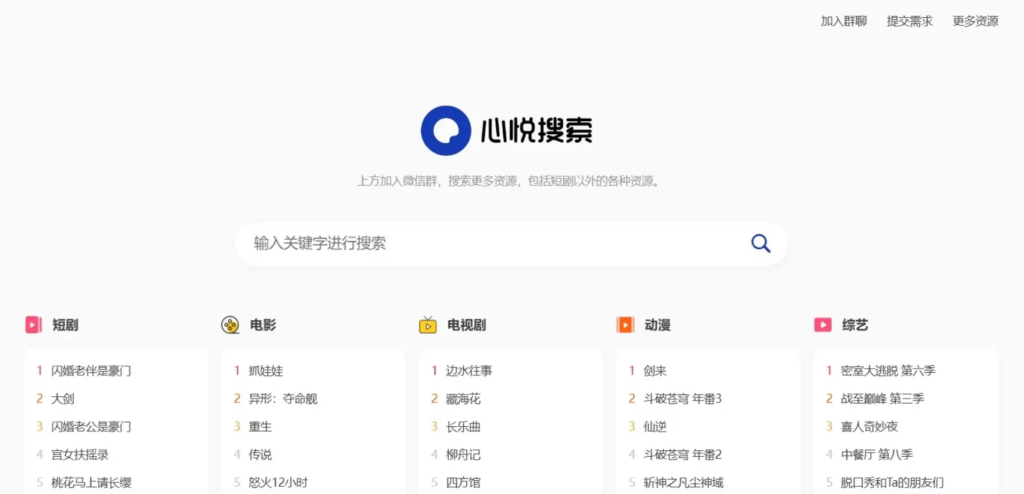1024x494 pixels.
Task: Open 怒火12小时 movie entry
Action: click(278, 483)
